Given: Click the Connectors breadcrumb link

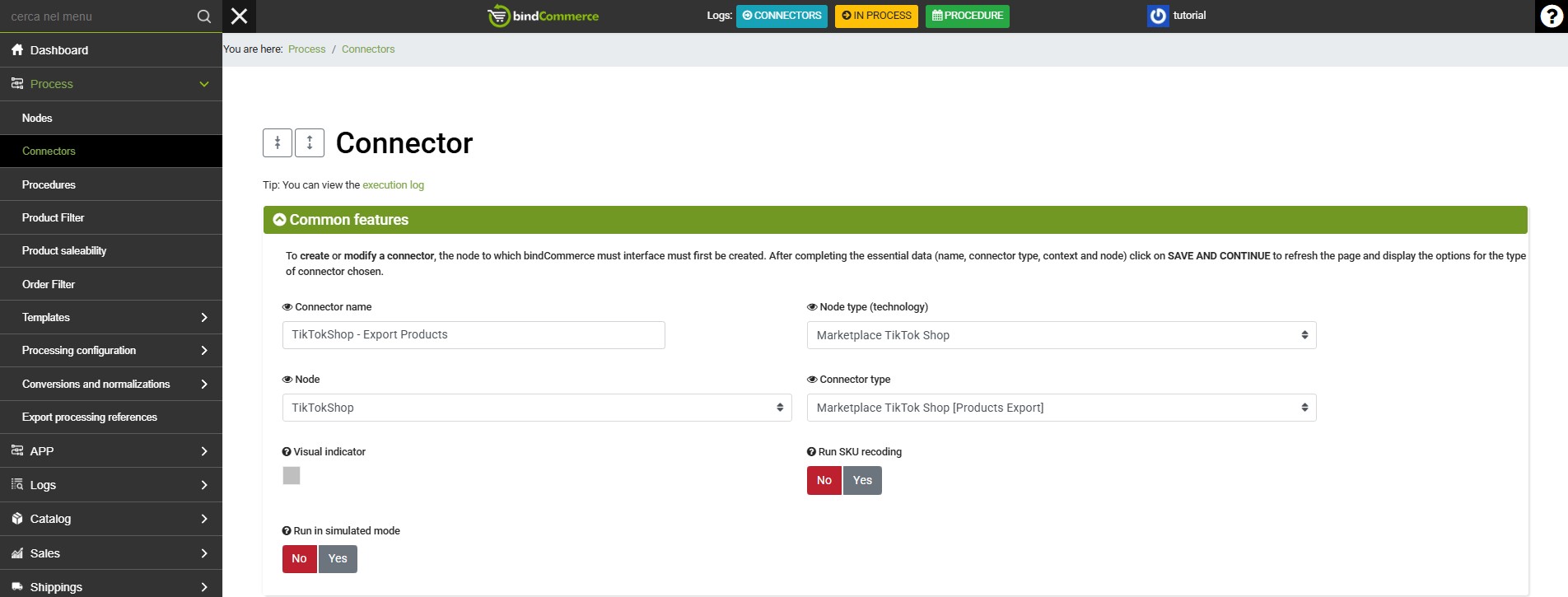Looking at the screenshot, I should tap(368, 49).
